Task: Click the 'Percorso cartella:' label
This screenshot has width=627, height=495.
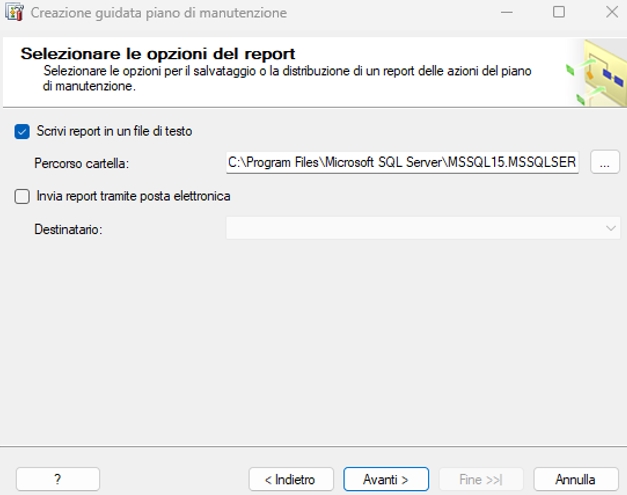Action: click(82, 163)
